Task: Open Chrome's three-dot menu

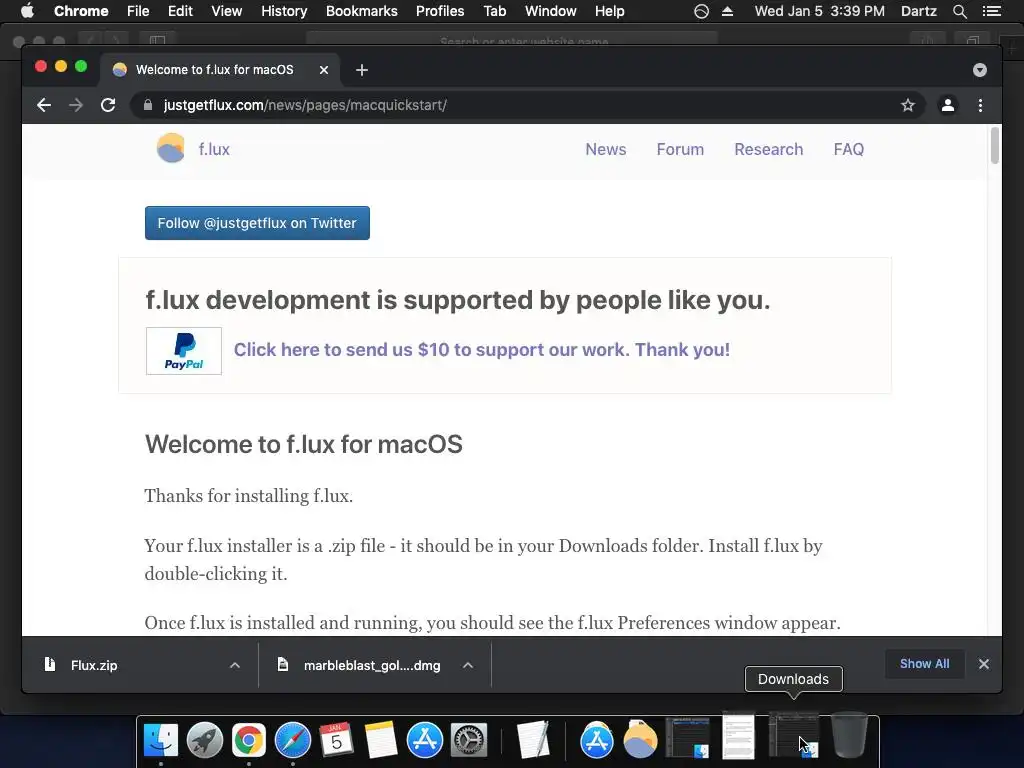Action: click(x=980, y=105)
